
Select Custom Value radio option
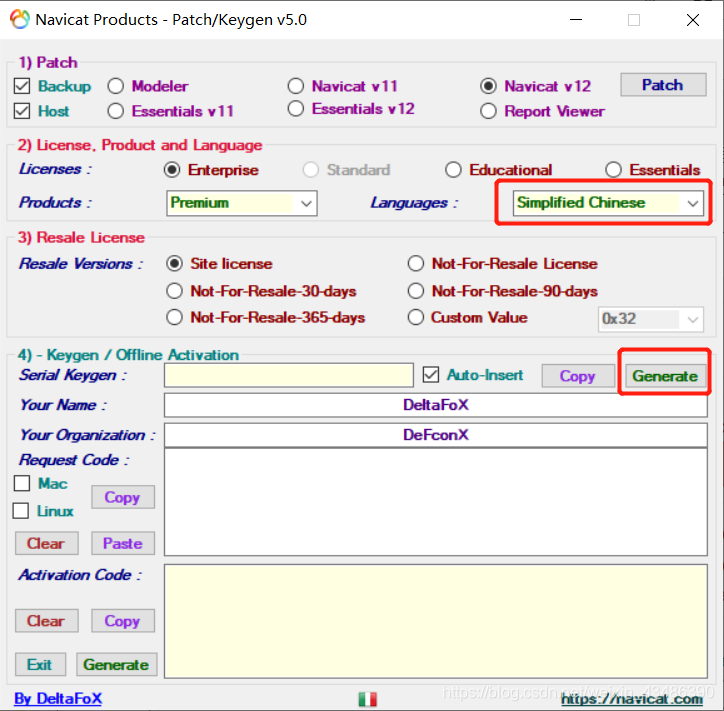coord(416,318)
